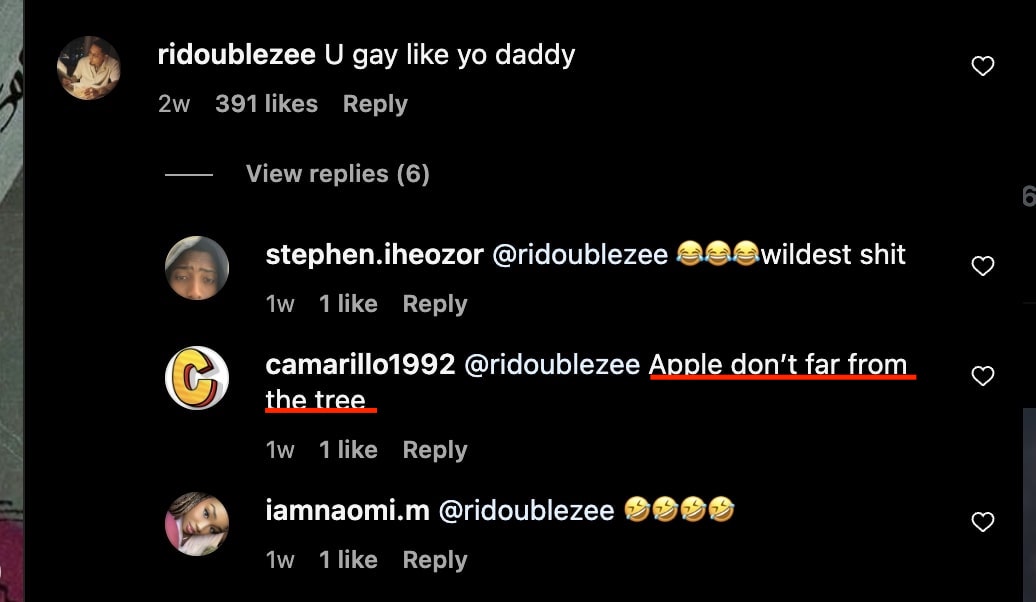The height and width of the screenshot is (602, 1036).
Task: Reply to iamnaomi.m's comment
Action: point(435,560)
